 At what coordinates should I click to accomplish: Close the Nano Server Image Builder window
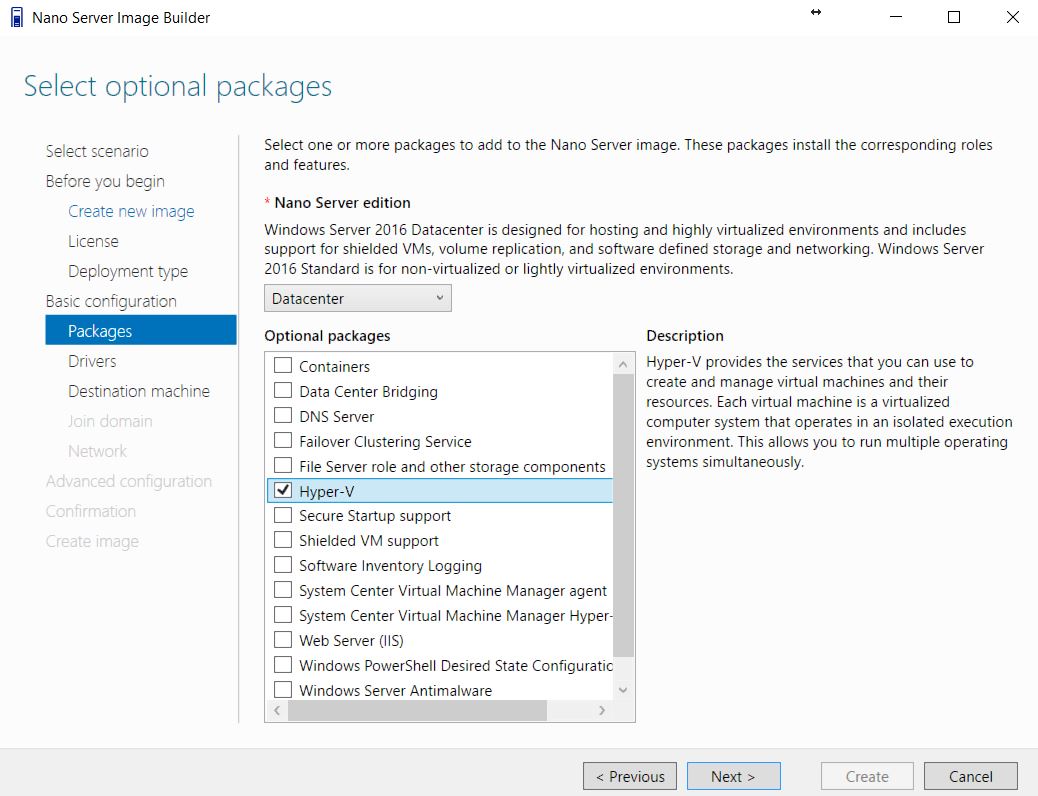[1012, 17]
